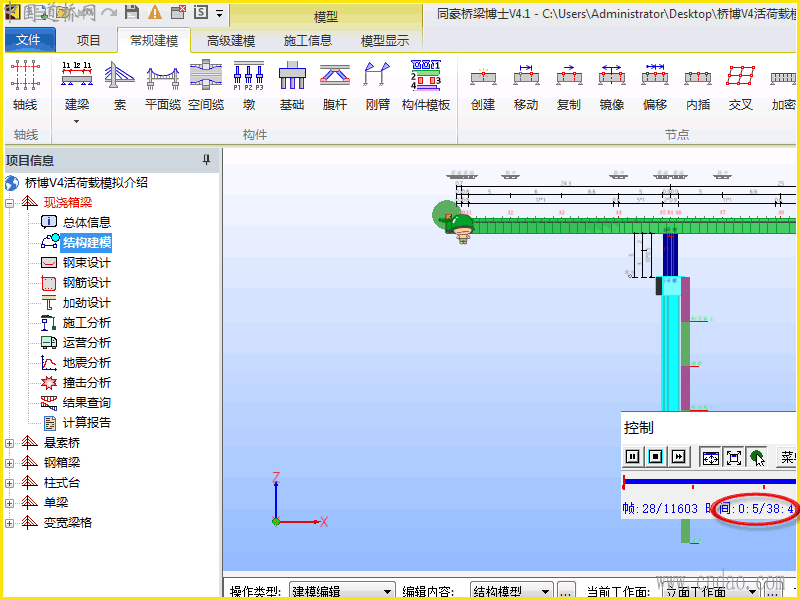Open 施工分析 tree item
Screen dimensions: 800x600
click(x=86, y=322)
